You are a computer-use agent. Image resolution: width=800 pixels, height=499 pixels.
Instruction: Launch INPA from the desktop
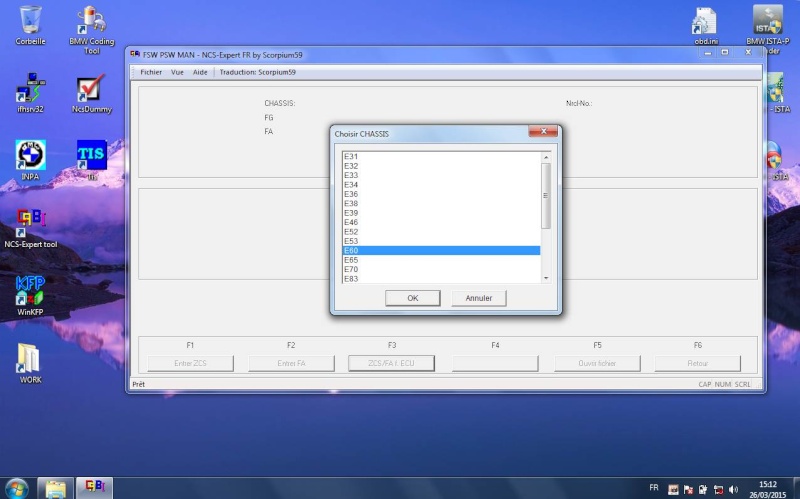30,160
